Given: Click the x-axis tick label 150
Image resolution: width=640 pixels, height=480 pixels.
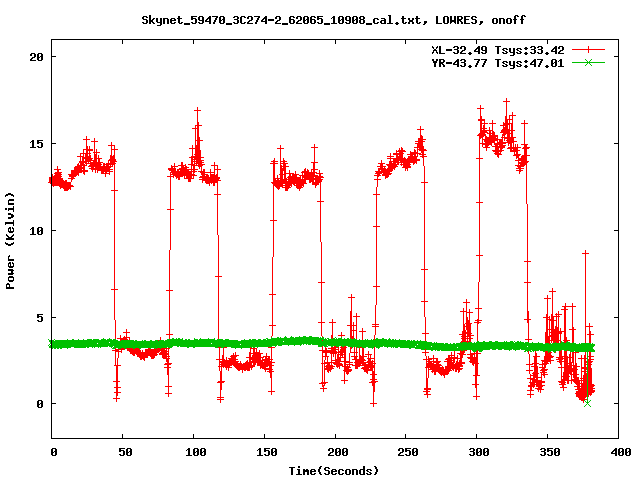Looking at the screenshot, I should point(267,452).
